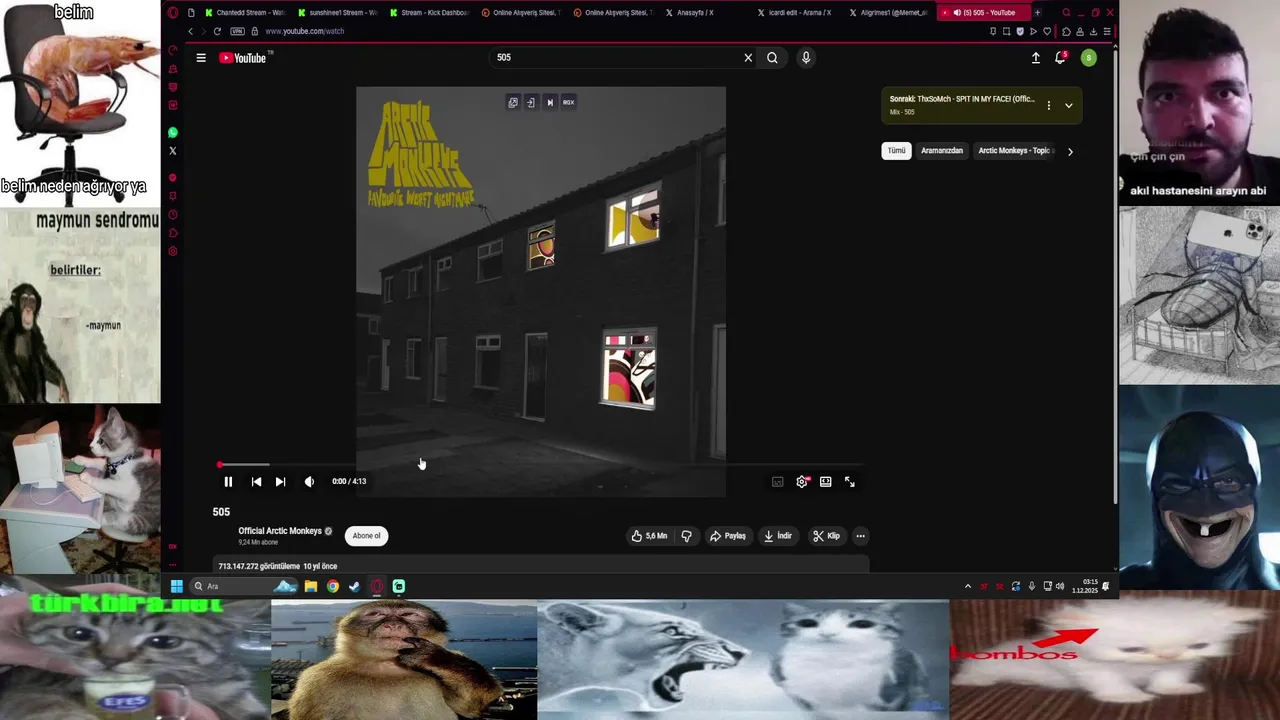The image size is (1280, 720).
Task: Subscribe with Abone ol button
Action: tap(366, 536)
